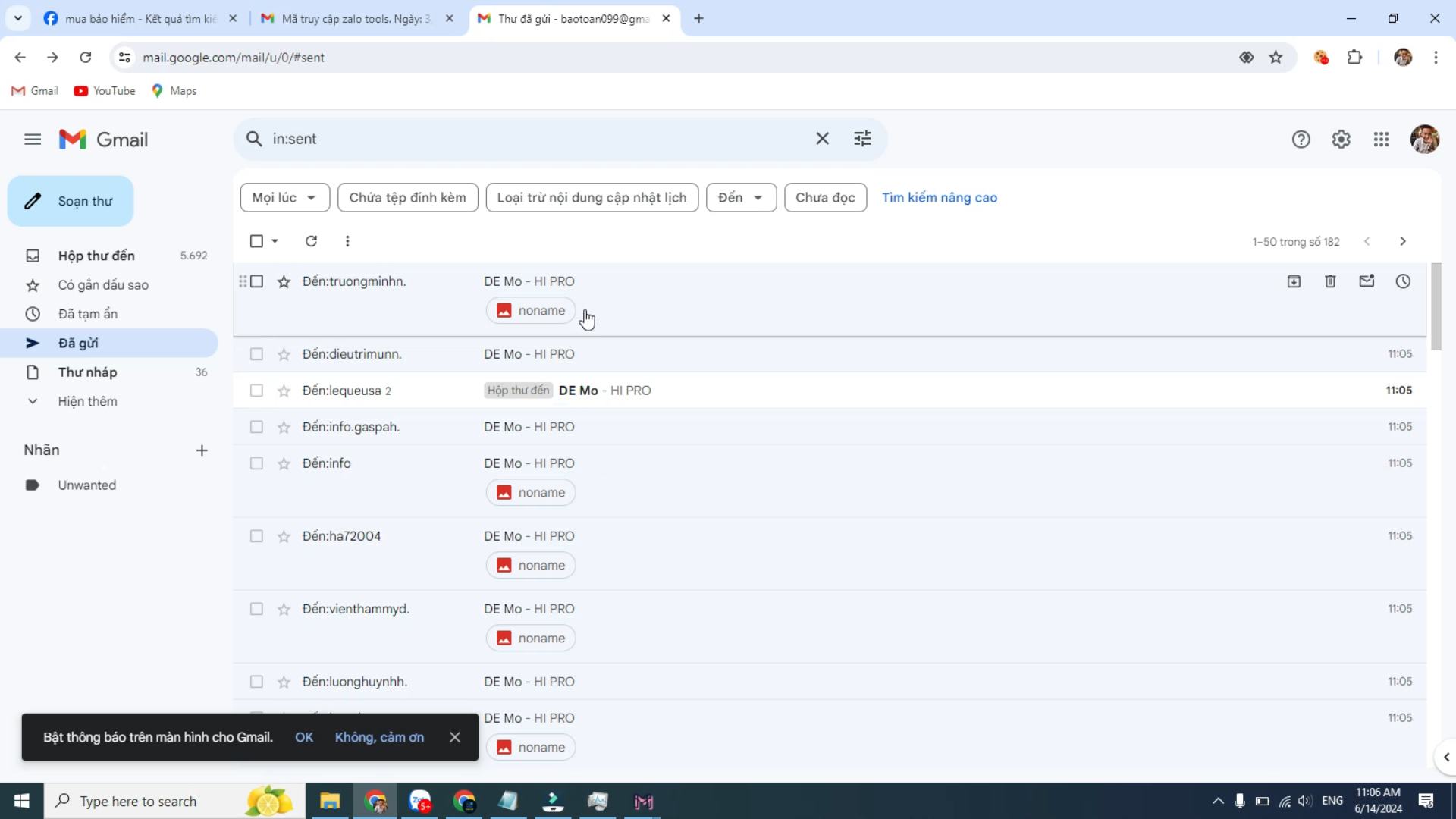Open select-all dropdown arrow
This screenshot has width=1456, height=819.
pos(275,241)
